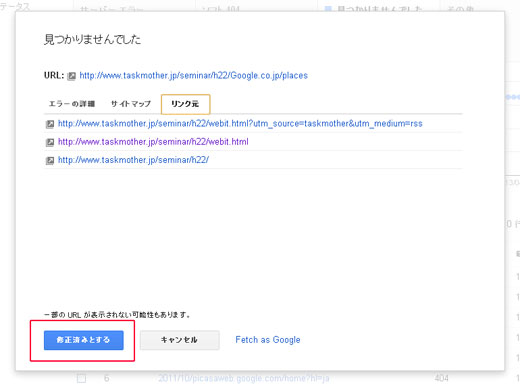Open the Google.co.jp/places URL link

[193, 76]
